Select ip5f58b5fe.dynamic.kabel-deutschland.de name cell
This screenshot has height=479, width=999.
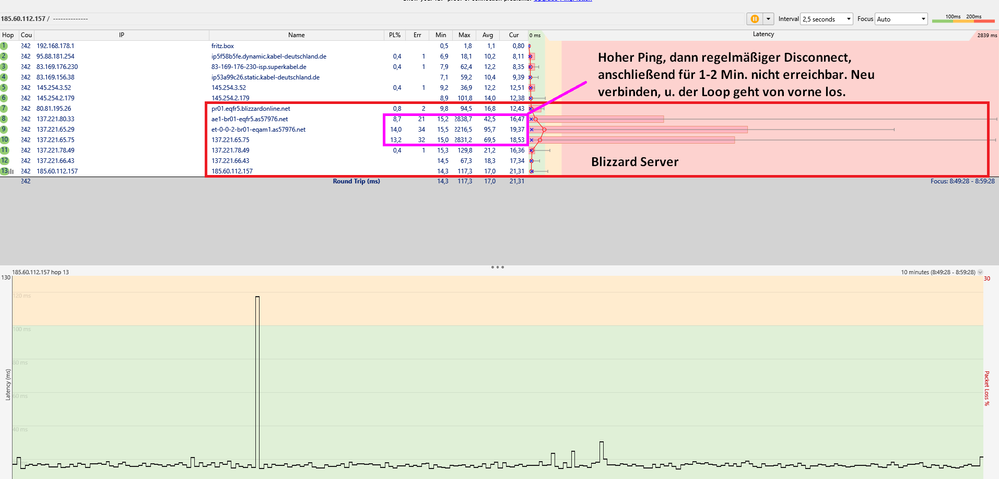coord(269,56)
